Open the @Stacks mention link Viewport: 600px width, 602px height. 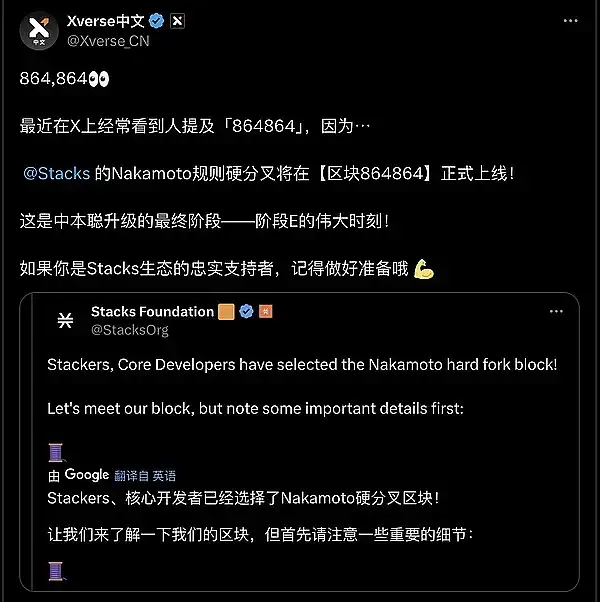[57, 174]
